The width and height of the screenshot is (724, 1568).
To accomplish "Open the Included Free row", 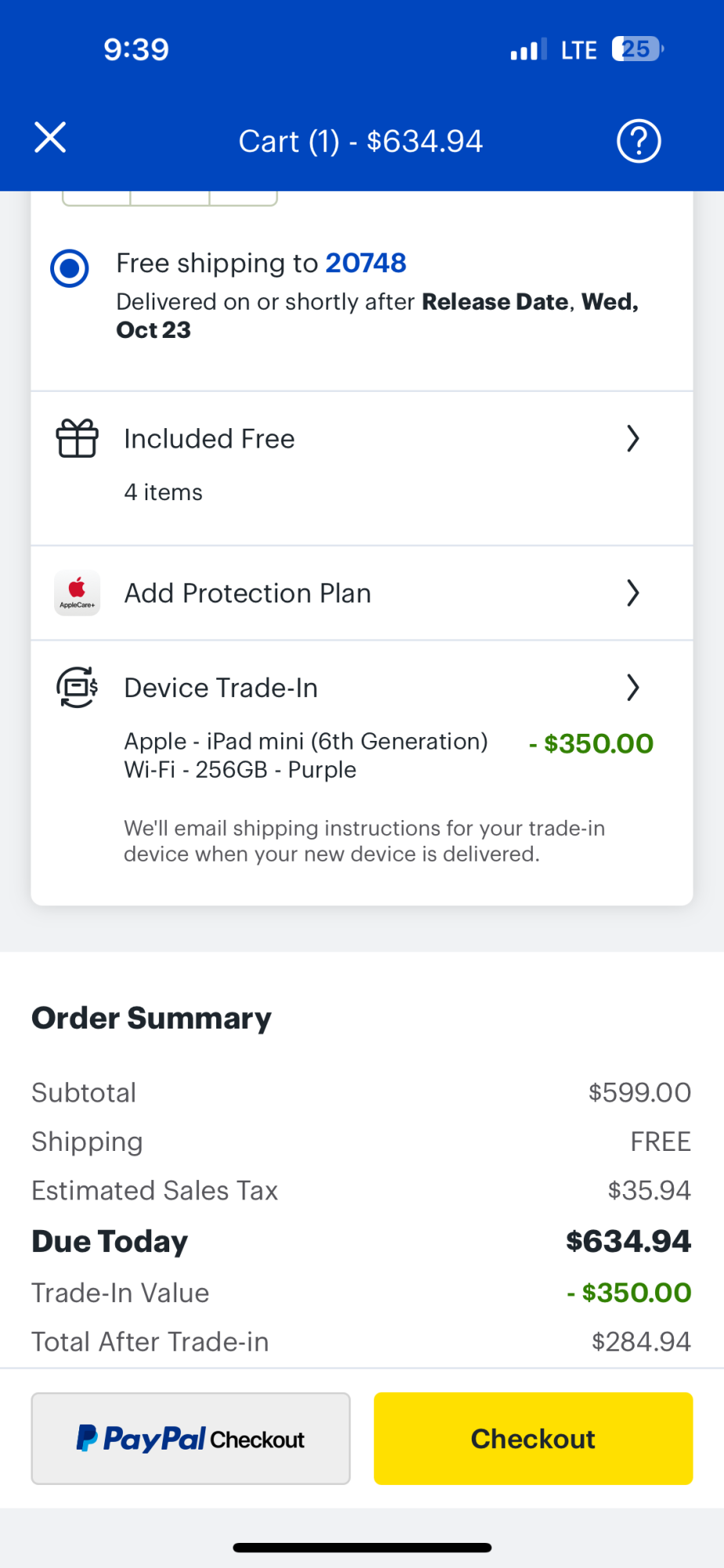I will [209, 439].
